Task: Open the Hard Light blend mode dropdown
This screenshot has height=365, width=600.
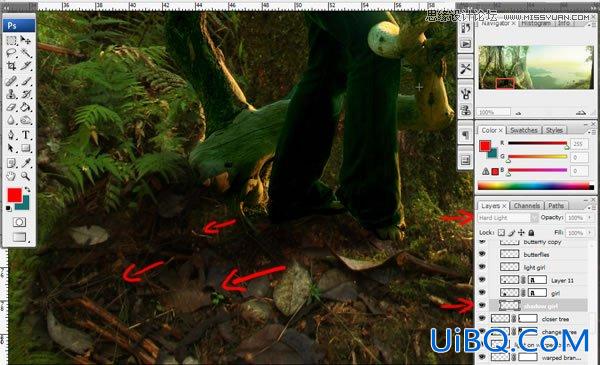Action: click(x=508, y=218)
